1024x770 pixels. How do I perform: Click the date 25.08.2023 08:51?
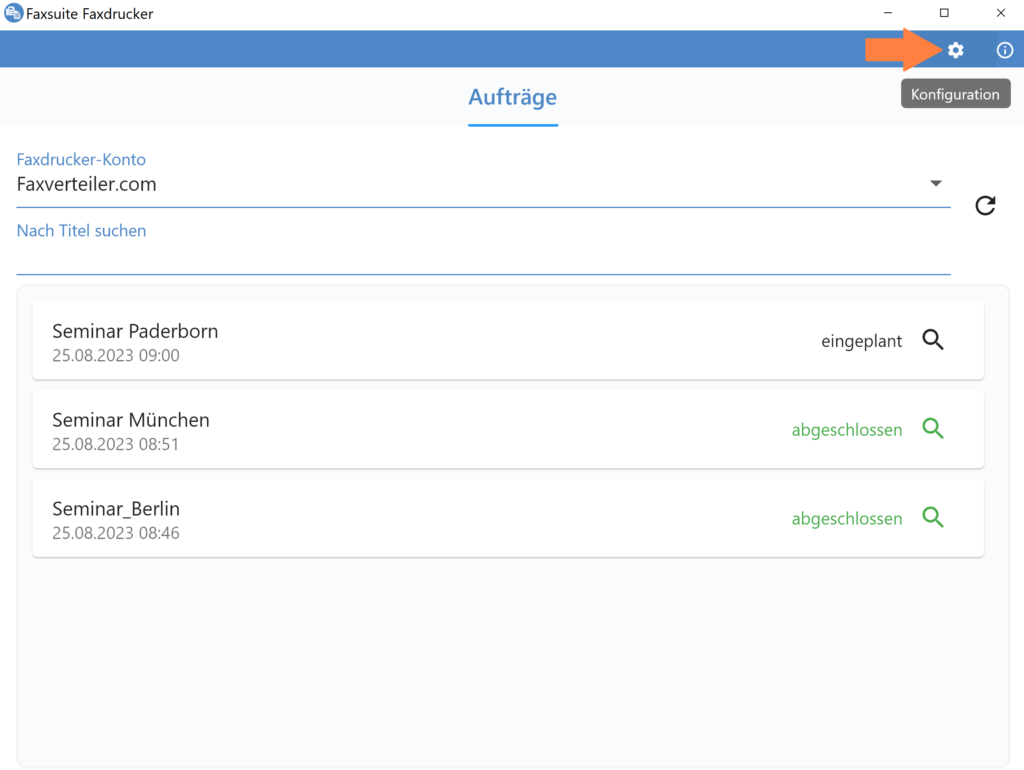tap(116, 444)
